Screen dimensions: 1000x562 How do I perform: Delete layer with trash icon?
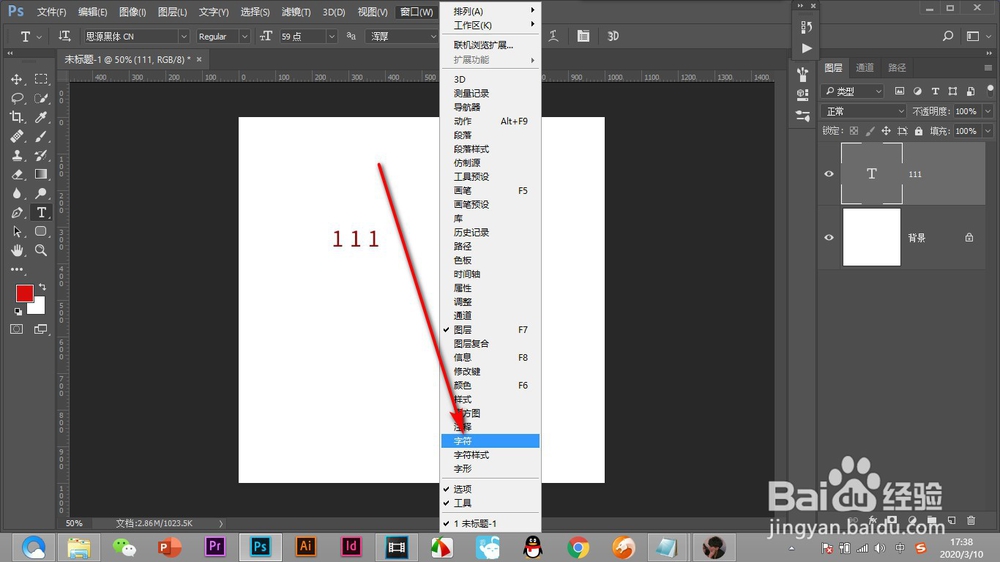[971, 521]
